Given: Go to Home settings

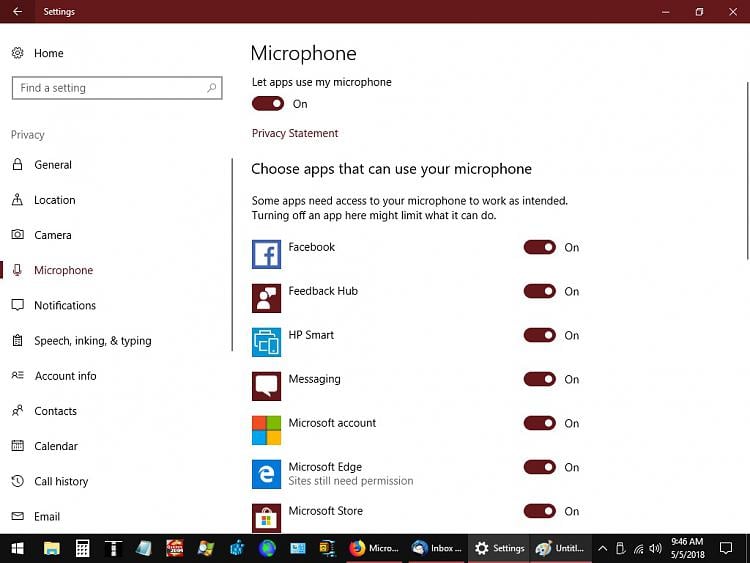Looking at the screenshot, I should click(48, 53).
